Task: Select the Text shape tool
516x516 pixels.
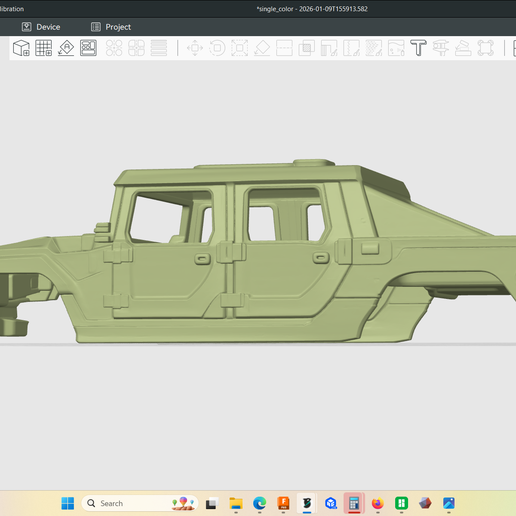Action: tap(418, 48)
